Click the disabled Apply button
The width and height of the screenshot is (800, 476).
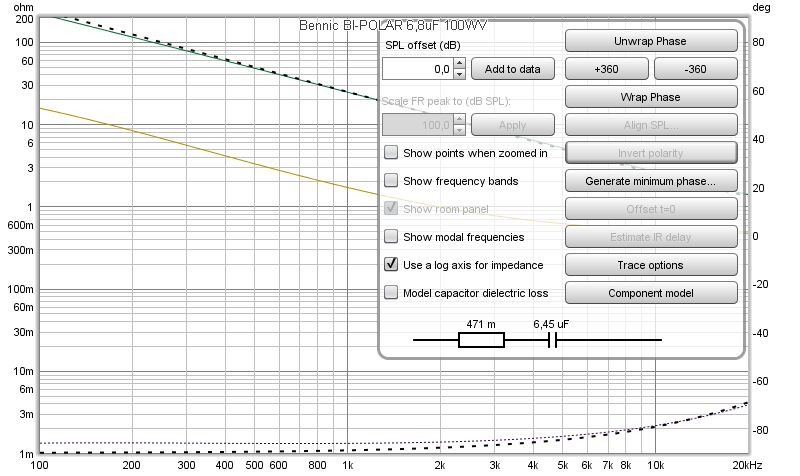[x=512, y=125]
